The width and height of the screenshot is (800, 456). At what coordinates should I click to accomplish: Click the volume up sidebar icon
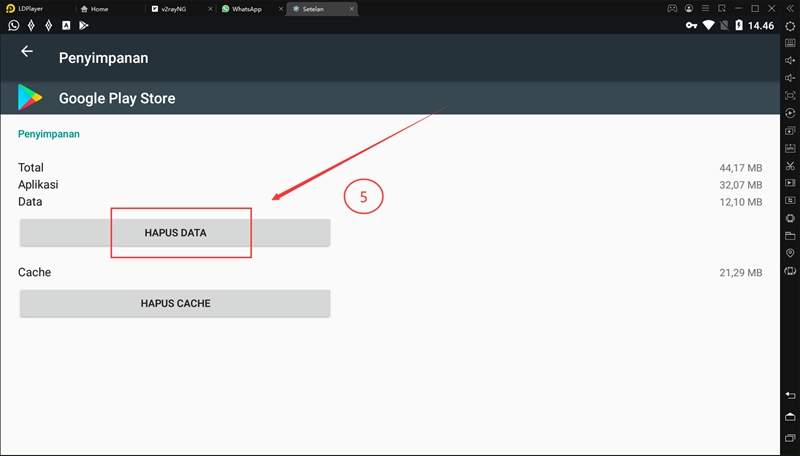coord(790,61)
